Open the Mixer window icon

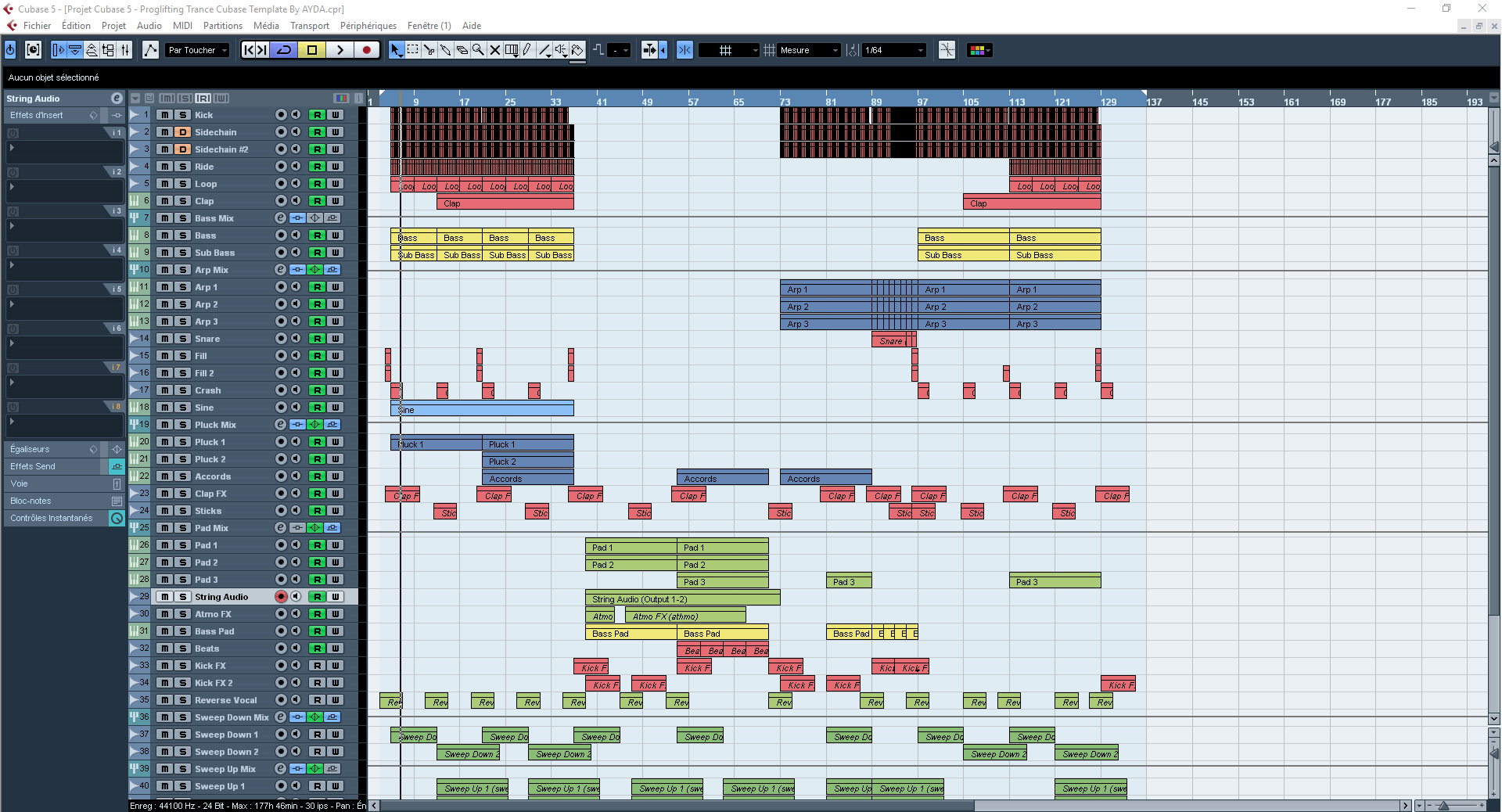coord(125,50)
